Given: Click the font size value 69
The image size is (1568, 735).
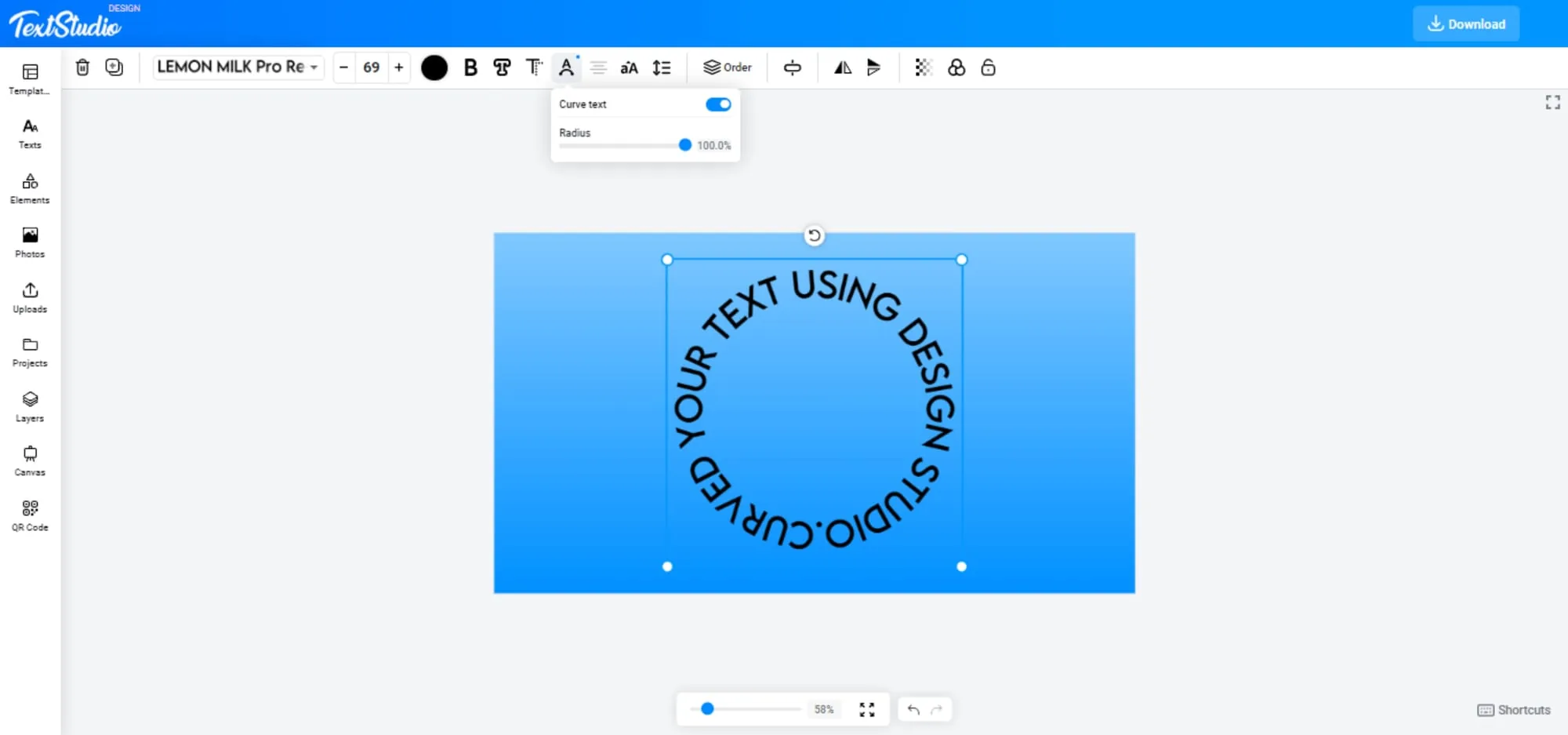Looking at the screenshot, I should pos(372,67).
